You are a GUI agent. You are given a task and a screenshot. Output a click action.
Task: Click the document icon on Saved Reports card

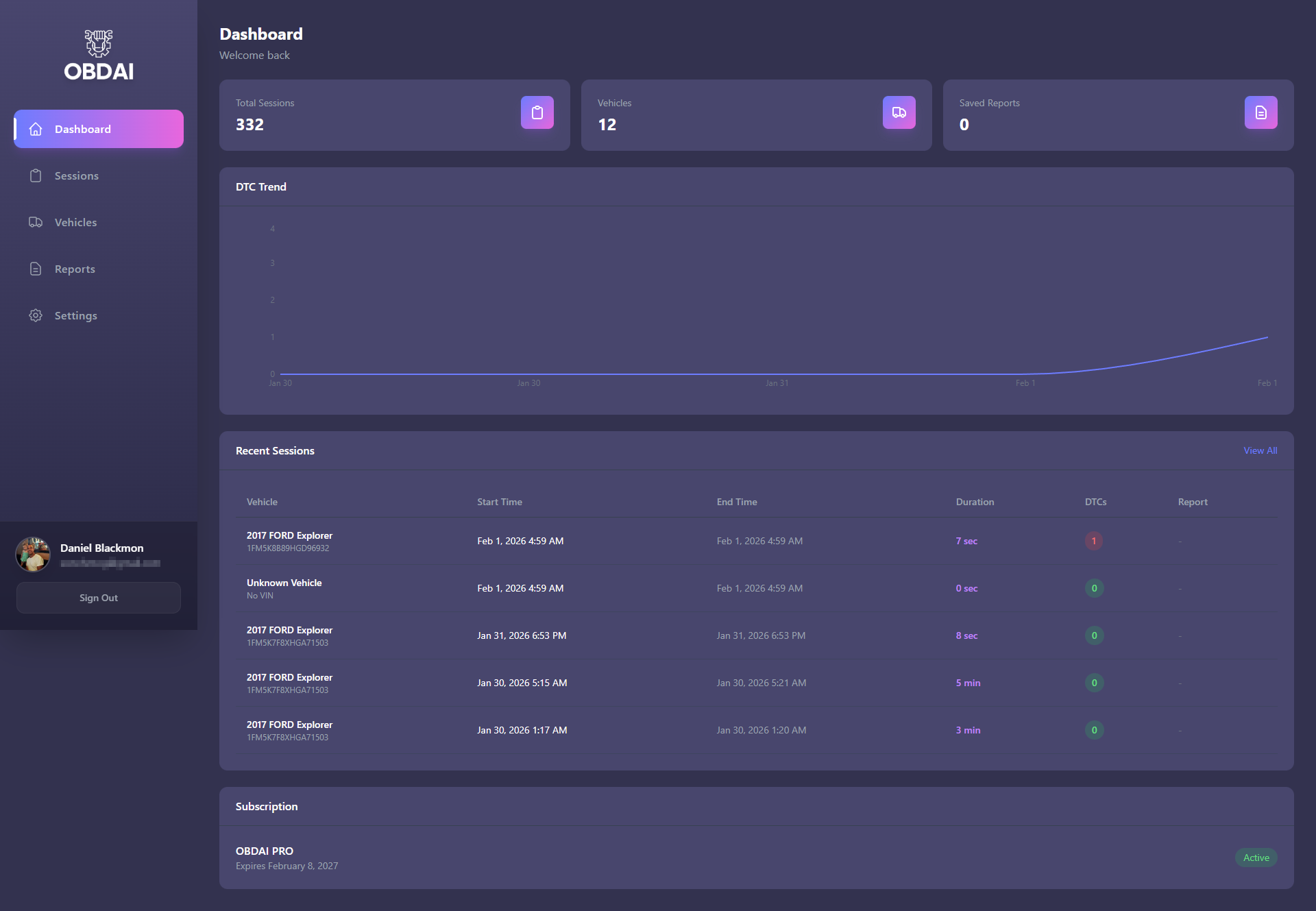[x=1260, y=112]
